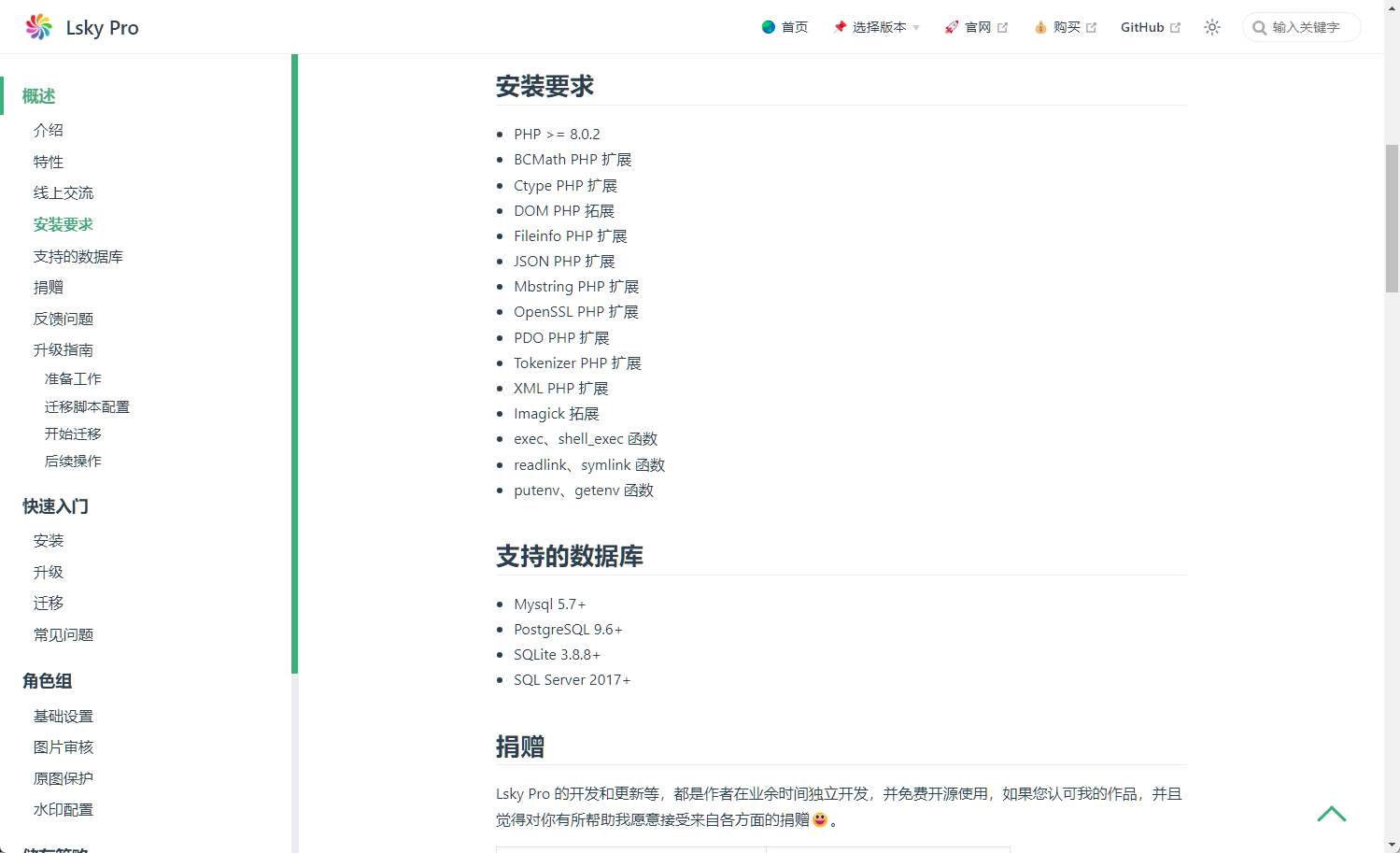Select the 角色组 sidebar heading
This screenshot has height=853, width=1400.
(48, 681)
